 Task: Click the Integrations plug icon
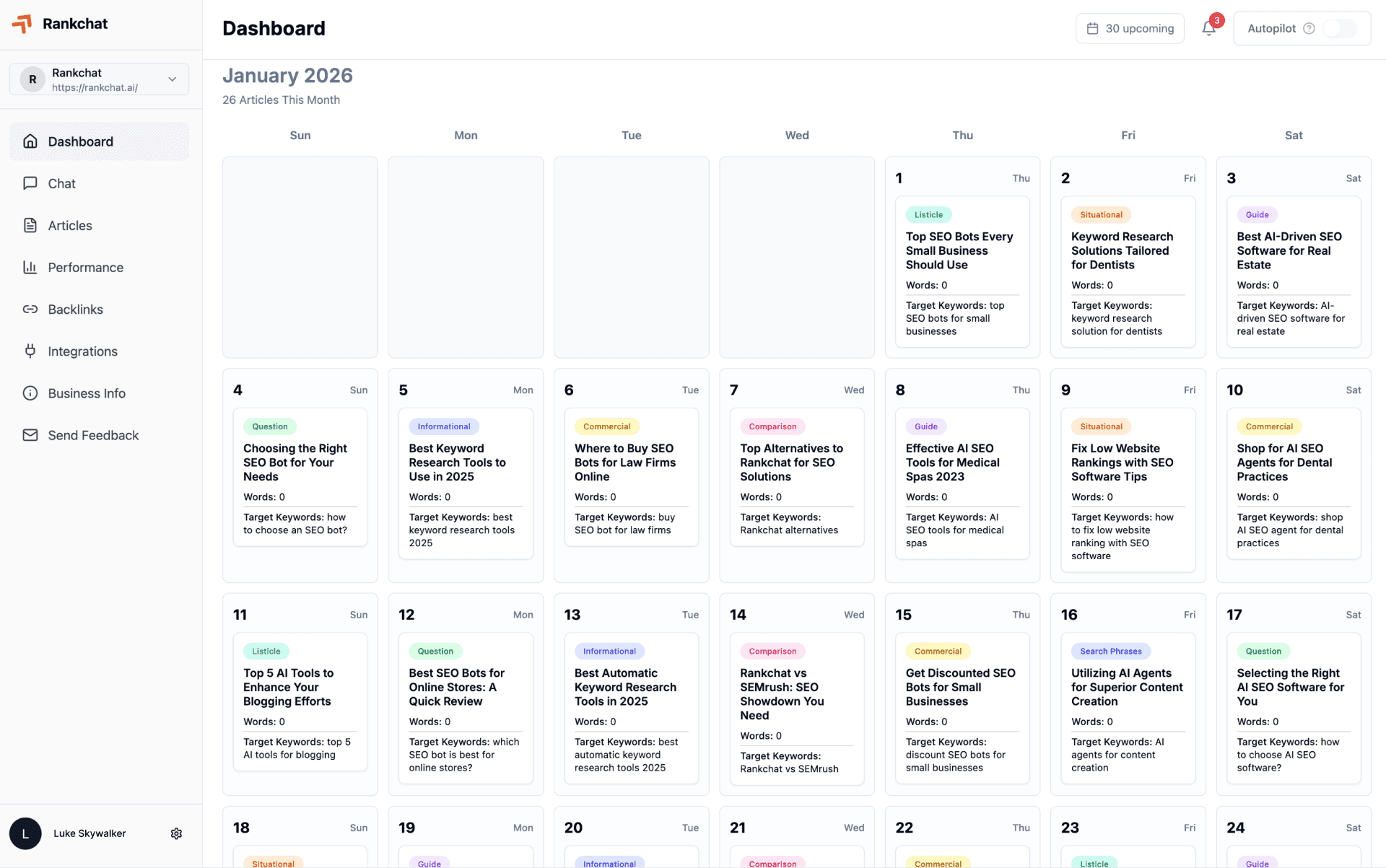[30, 351]
